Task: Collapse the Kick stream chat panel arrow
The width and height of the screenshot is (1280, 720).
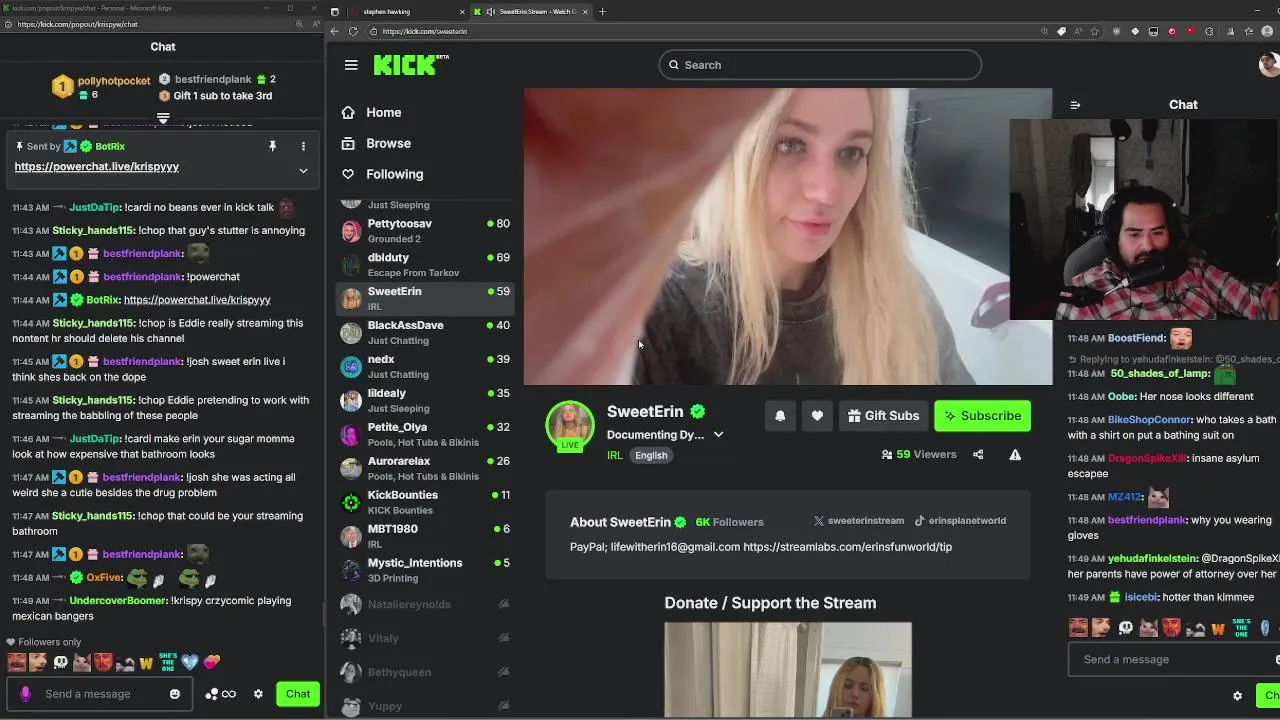Action: [x=1075, y=105]
